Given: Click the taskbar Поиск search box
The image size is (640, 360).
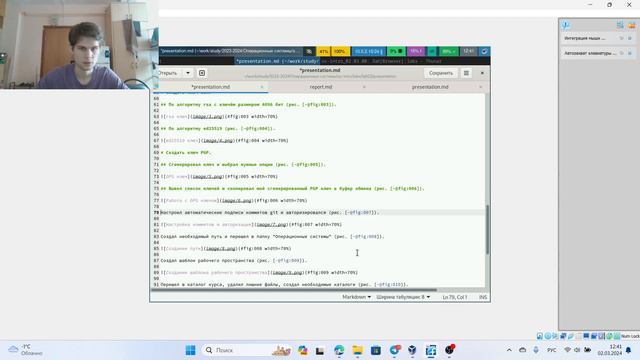Looking at the screenshot, I should pyautogui.click(x=247, y=350).
